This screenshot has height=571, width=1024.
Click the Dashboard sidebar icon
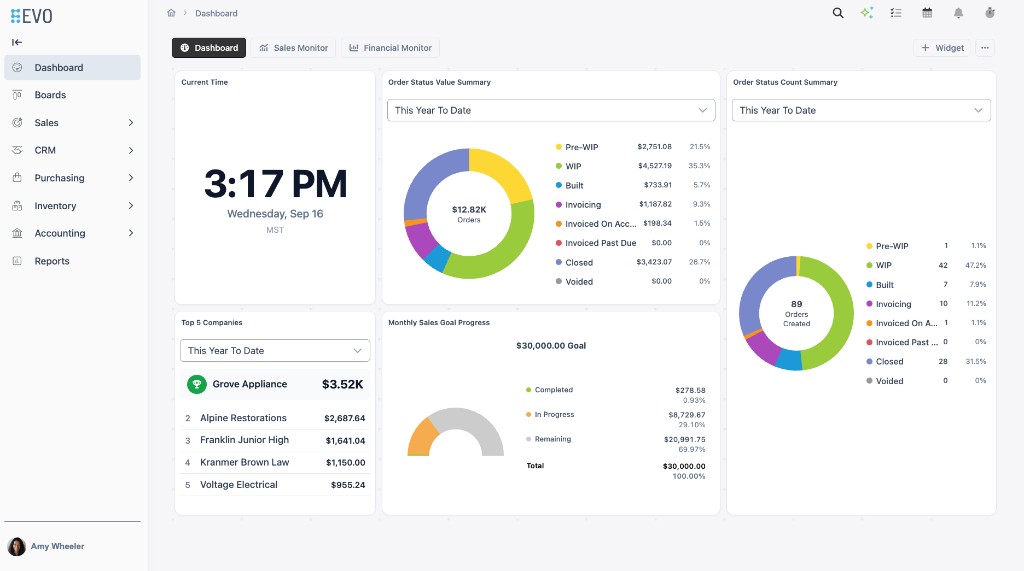[17, 67]
